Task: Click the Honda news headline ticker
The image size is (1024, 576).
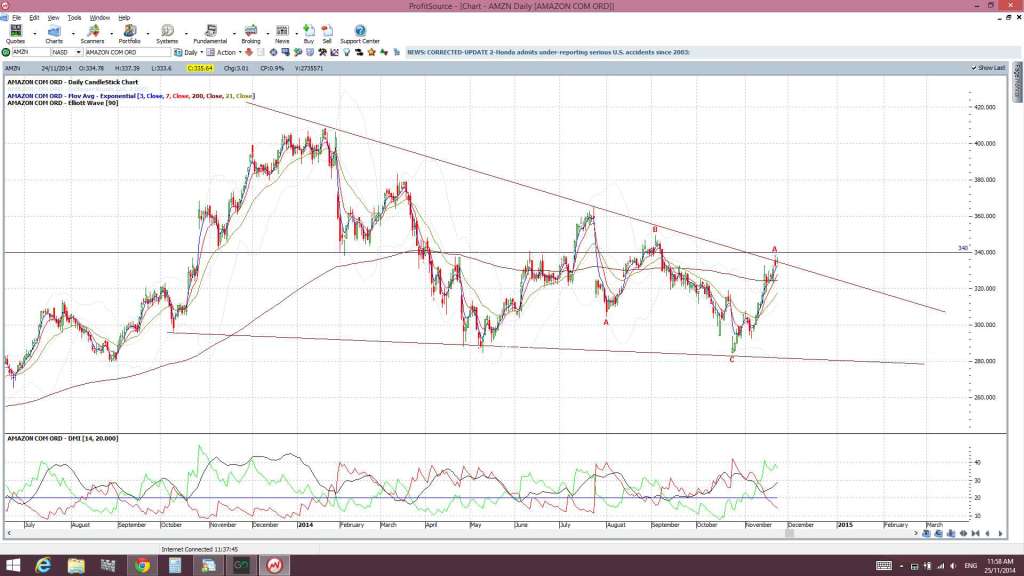Action: point(549,52)
